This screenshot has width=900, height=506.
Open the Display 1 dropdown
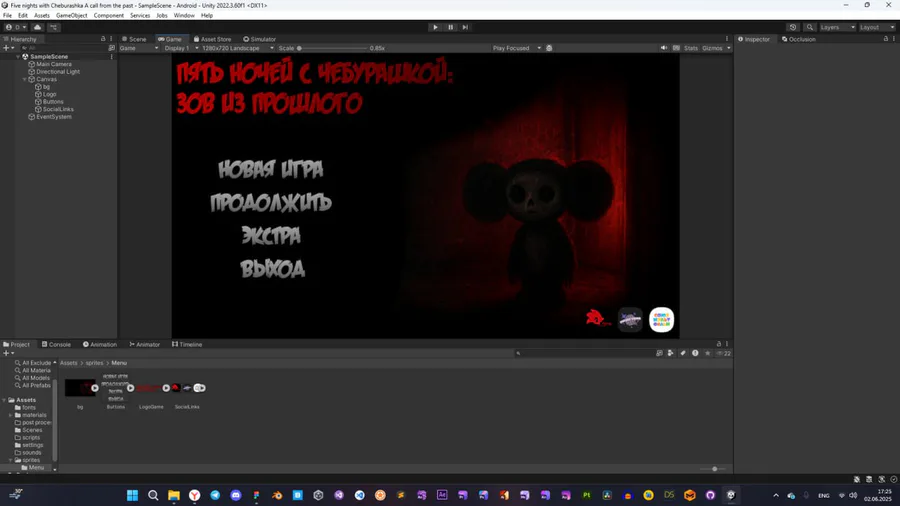tap(181, 48)
